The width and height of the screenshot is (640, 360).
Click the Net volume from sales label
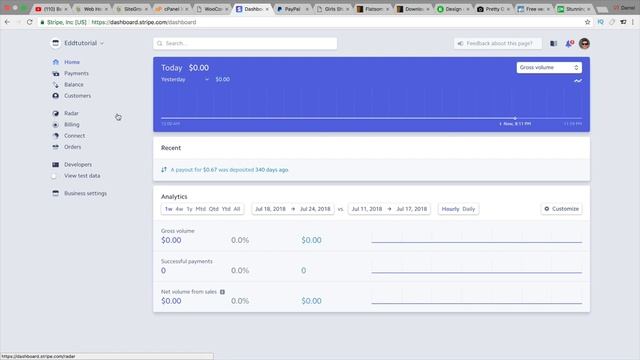189,292
